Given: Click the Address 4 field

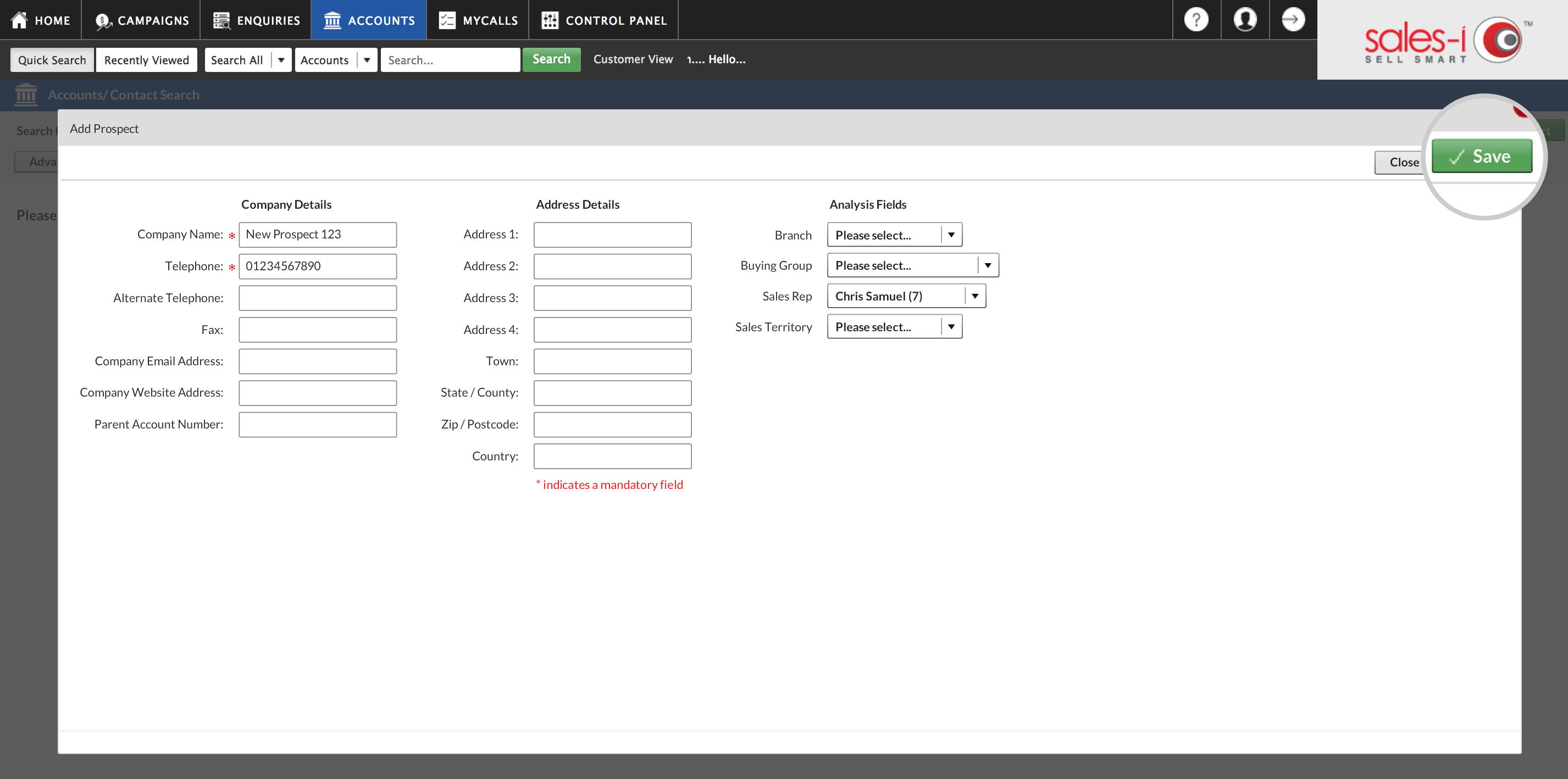Looking at the screenshot, I should click(612, 329).
